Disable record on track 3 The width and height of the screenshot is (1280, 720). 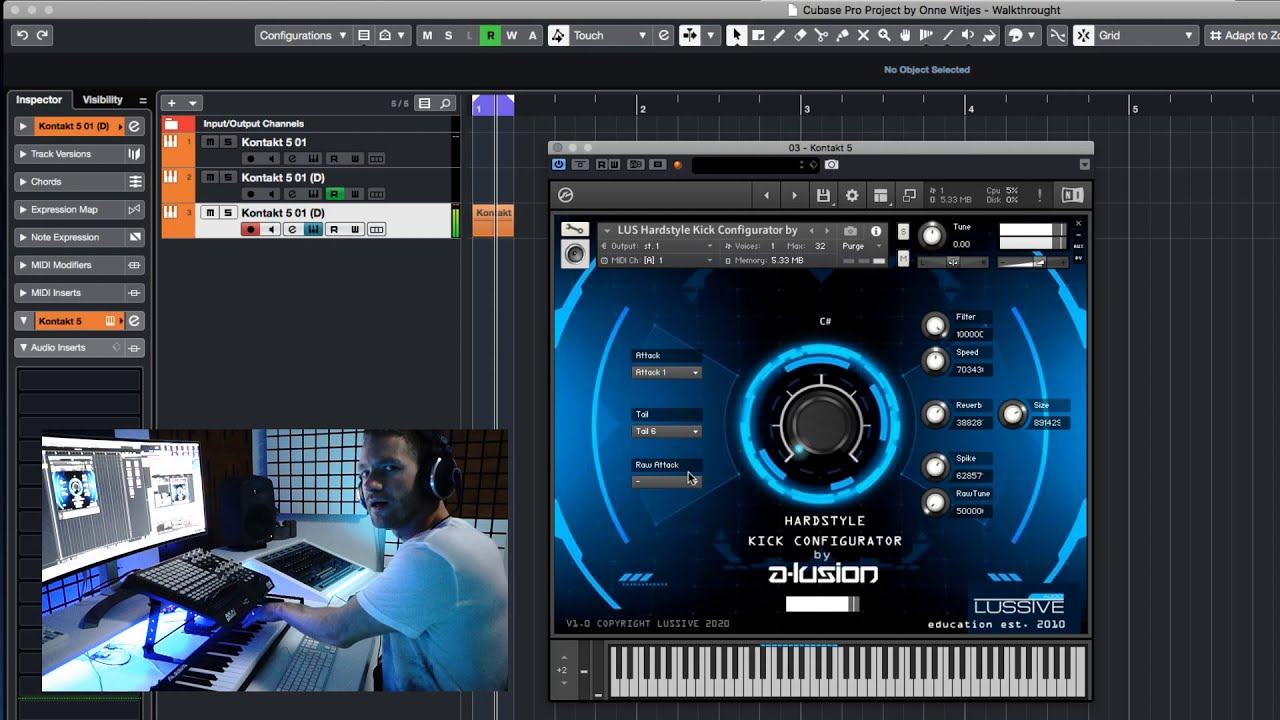pos(250,229)
